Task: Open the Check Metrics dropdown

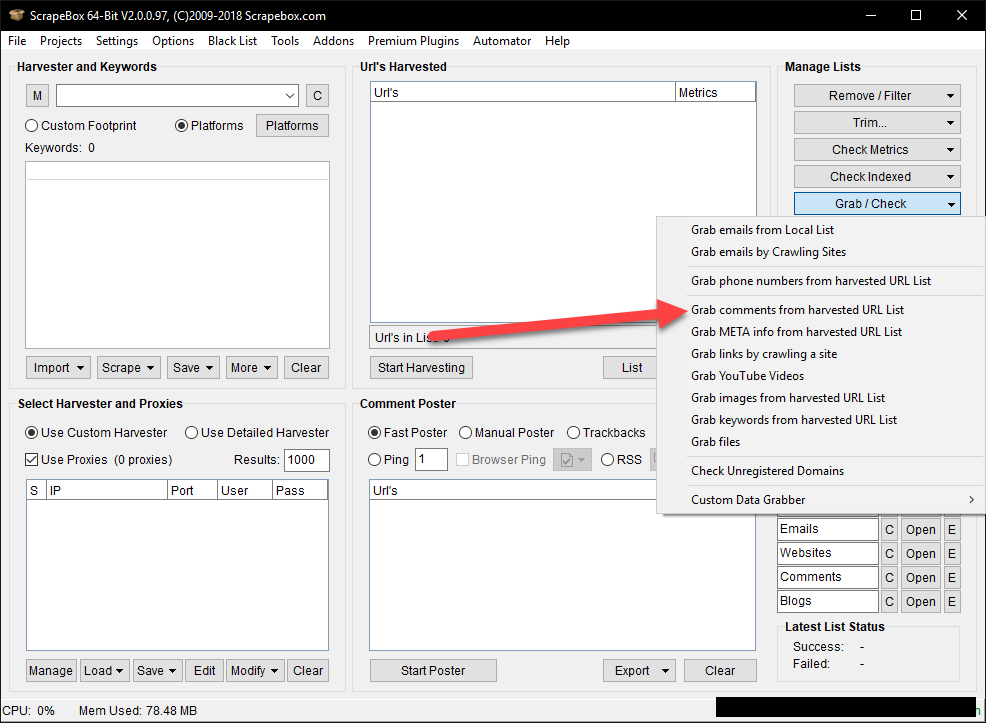Action: tap(877, 150)
